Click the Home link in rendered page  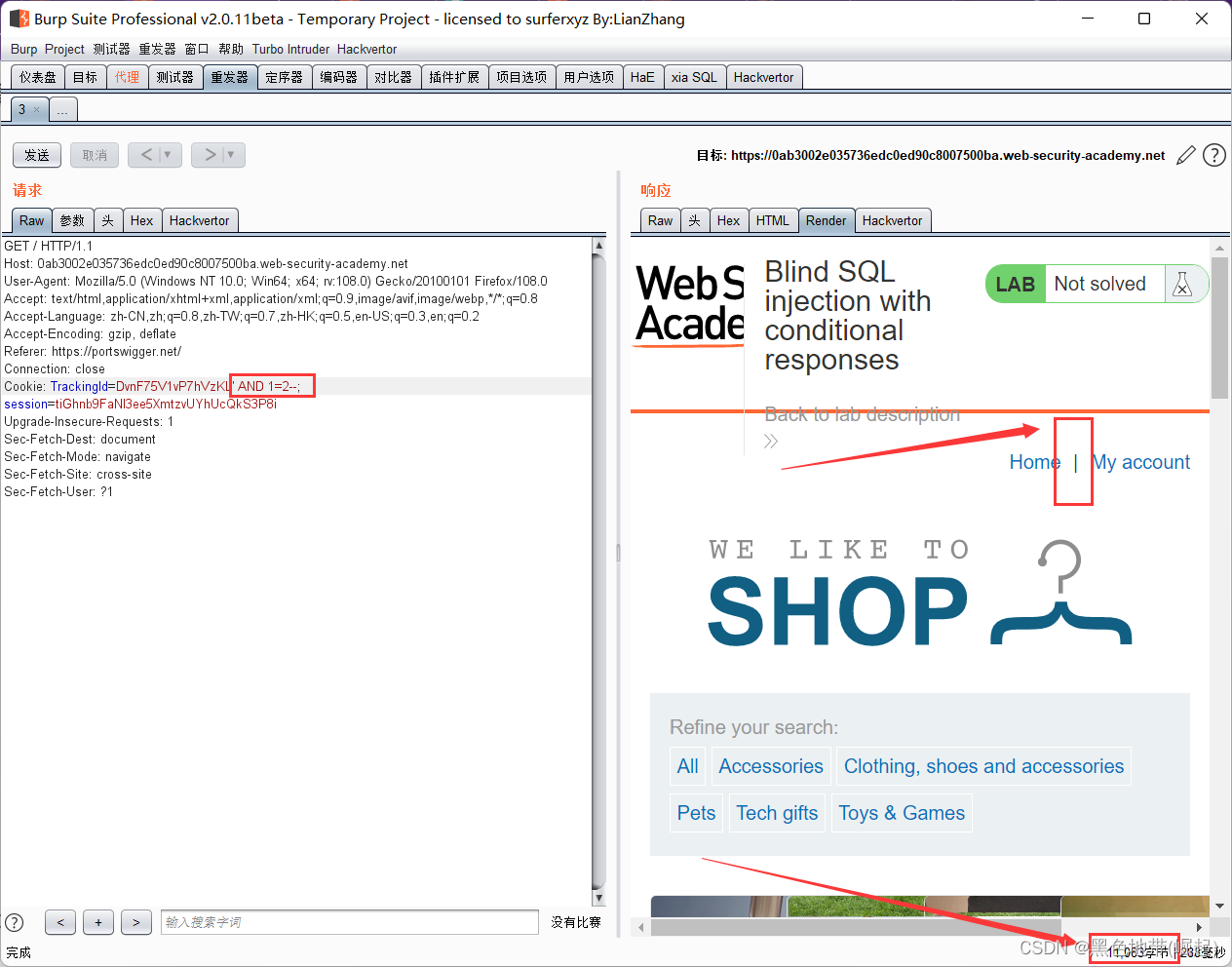click(x=1034, y=462)
